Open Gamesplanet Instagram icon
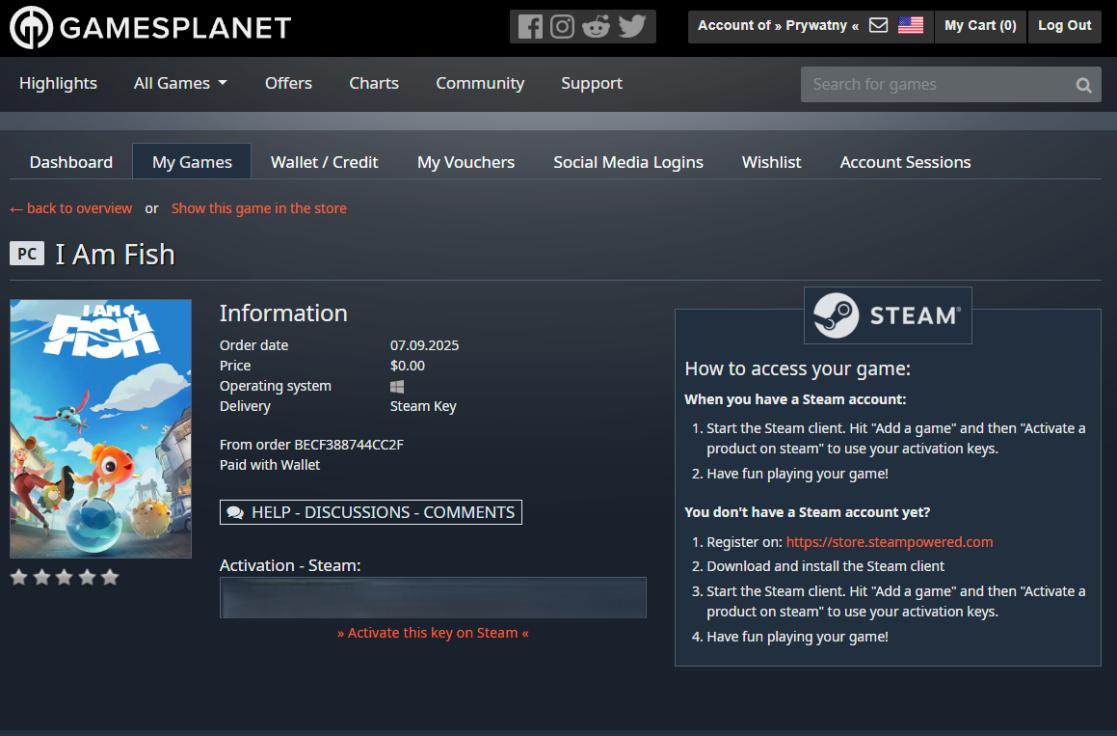Image resolution: width=1117 pixels, height=736 pixels. click(x=563, y=27)
